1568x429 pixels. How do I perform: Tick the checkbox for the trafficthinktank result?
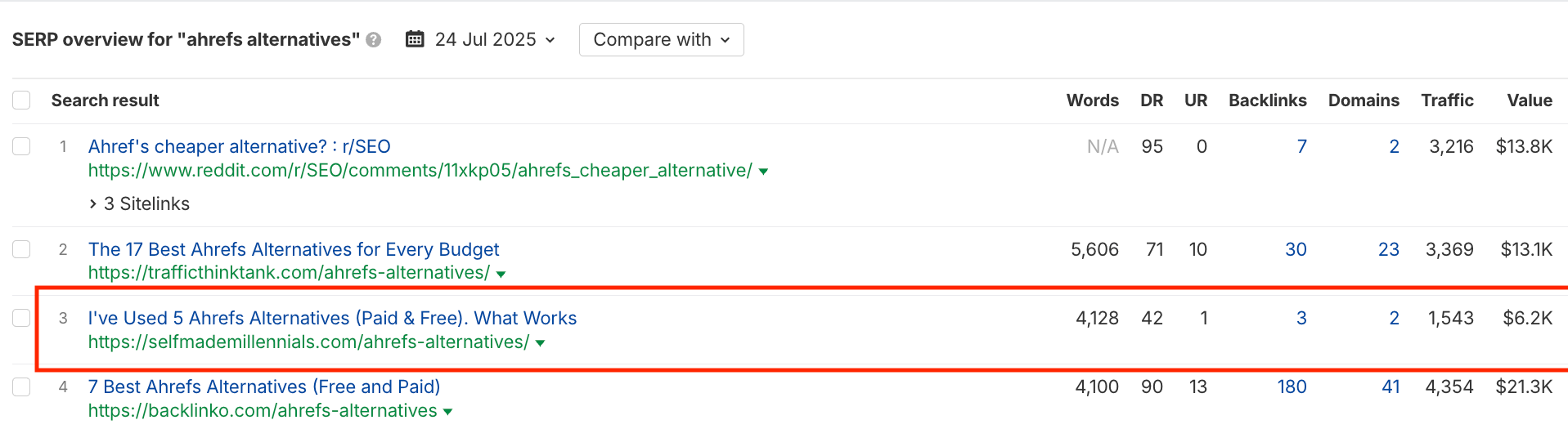21,249
